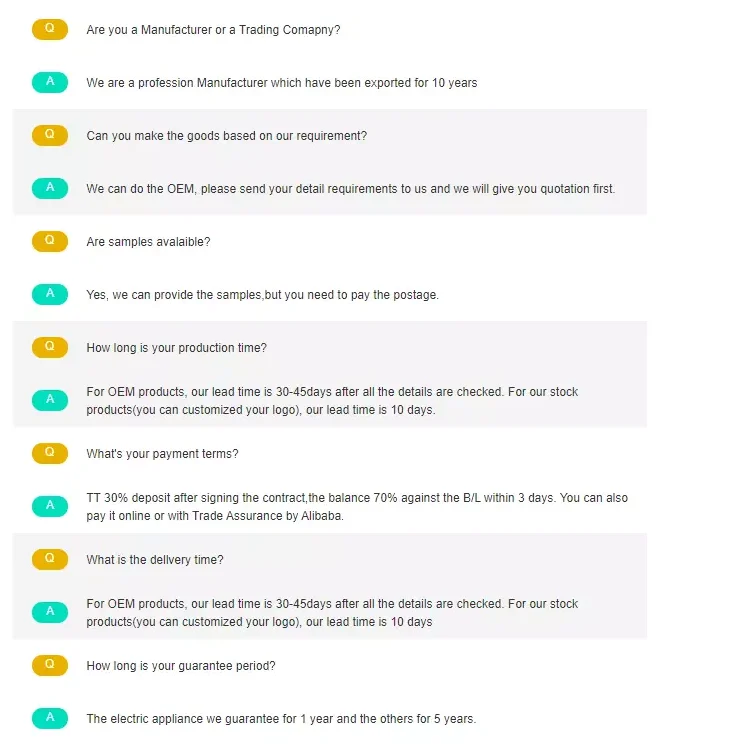Click the Q badge next to the samples available question
The image size is (750, 753).
click(x=50, y=241)
